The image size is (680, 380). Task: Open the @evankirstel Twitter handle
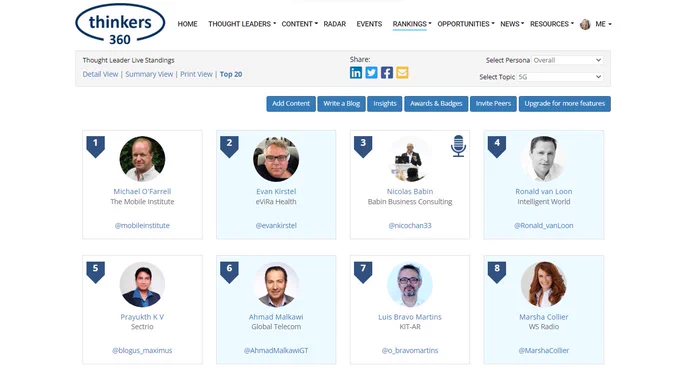pyautogui.click(x=276, y=226)
